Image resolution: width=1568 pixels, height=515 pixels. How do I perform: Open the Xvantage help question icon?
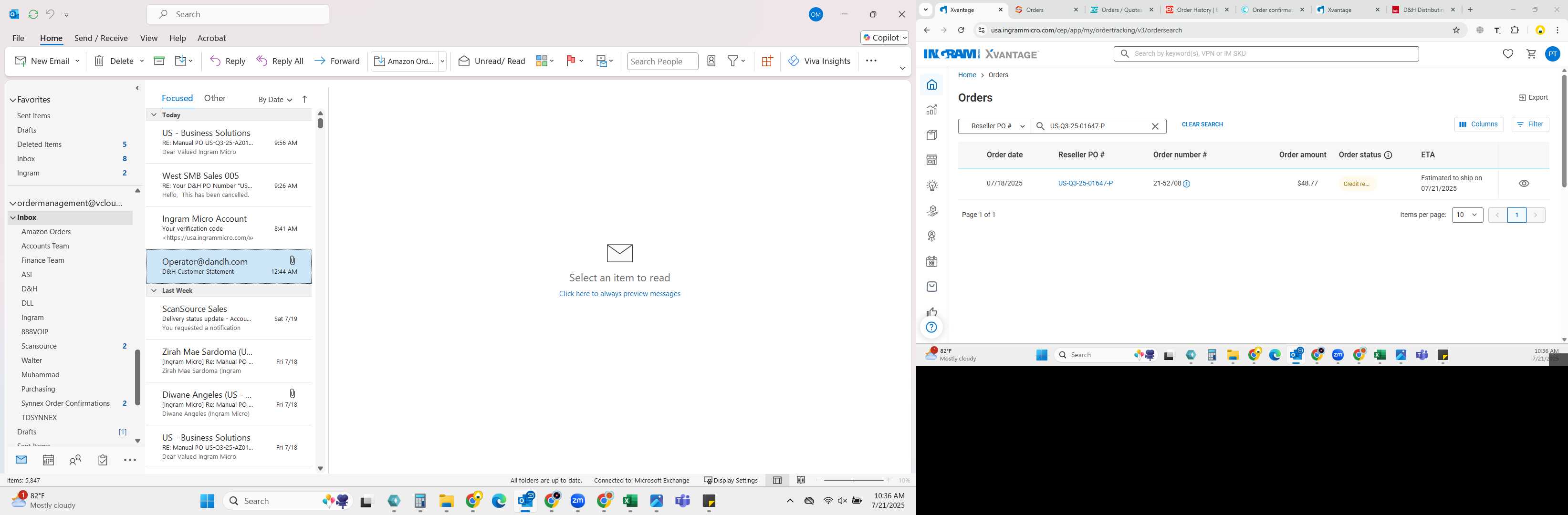point(931,327)
